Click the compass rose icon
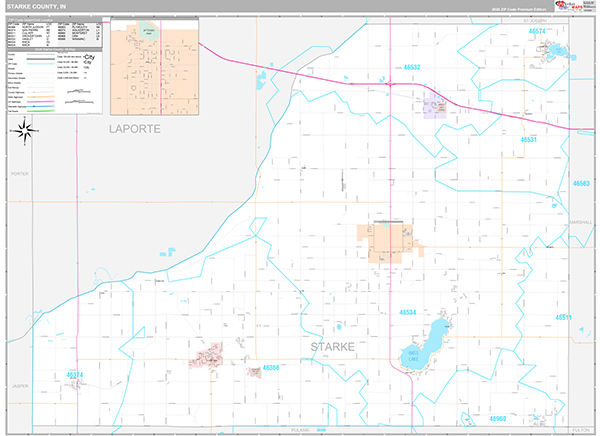Image resolution: width=600 pixels, height=436 pixels. (x=25, y=131)
